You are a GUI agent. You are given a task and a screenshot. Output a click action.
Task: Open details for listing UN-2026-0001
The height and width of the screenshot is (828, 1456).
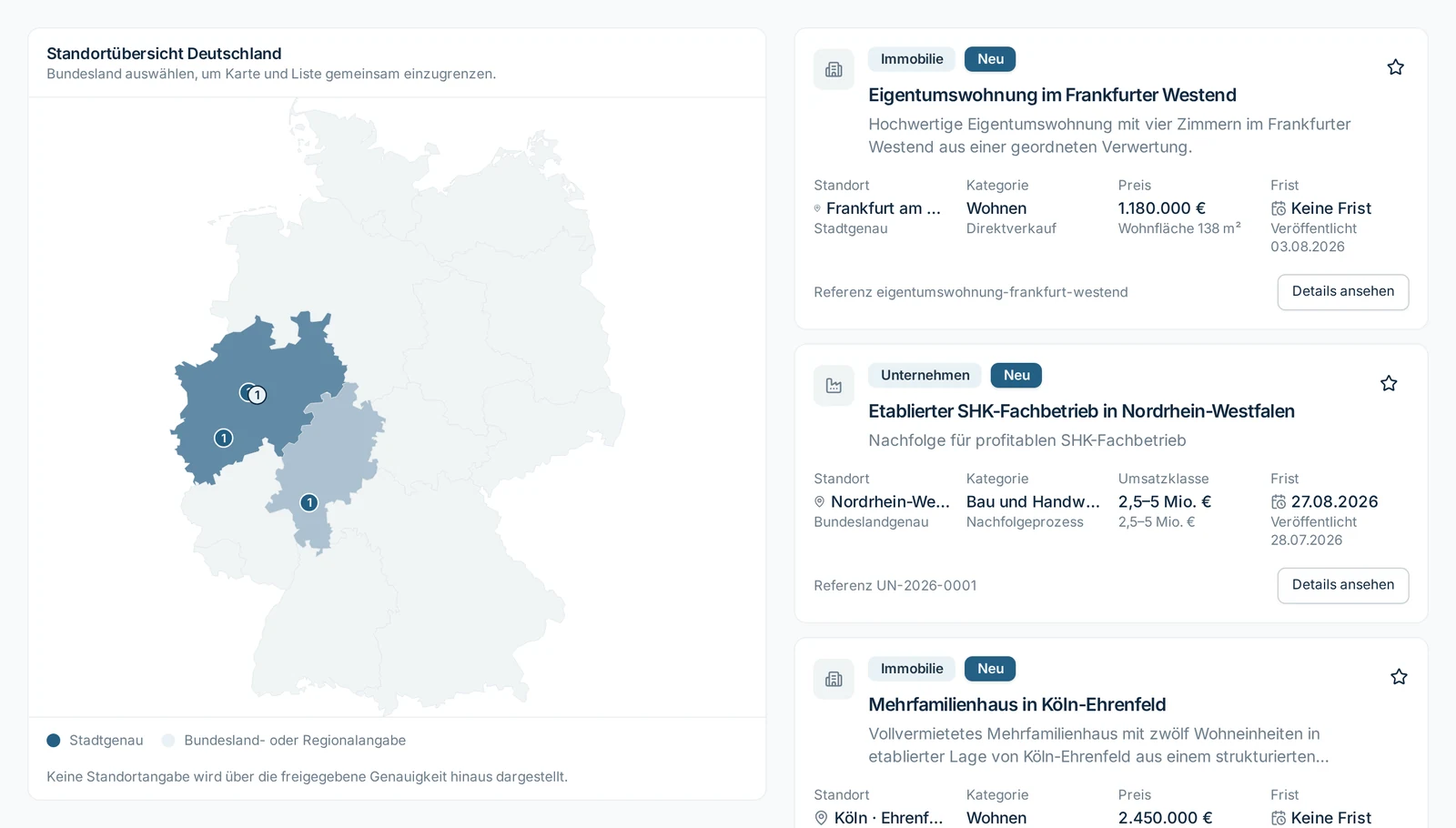(x=1343, y=585)
